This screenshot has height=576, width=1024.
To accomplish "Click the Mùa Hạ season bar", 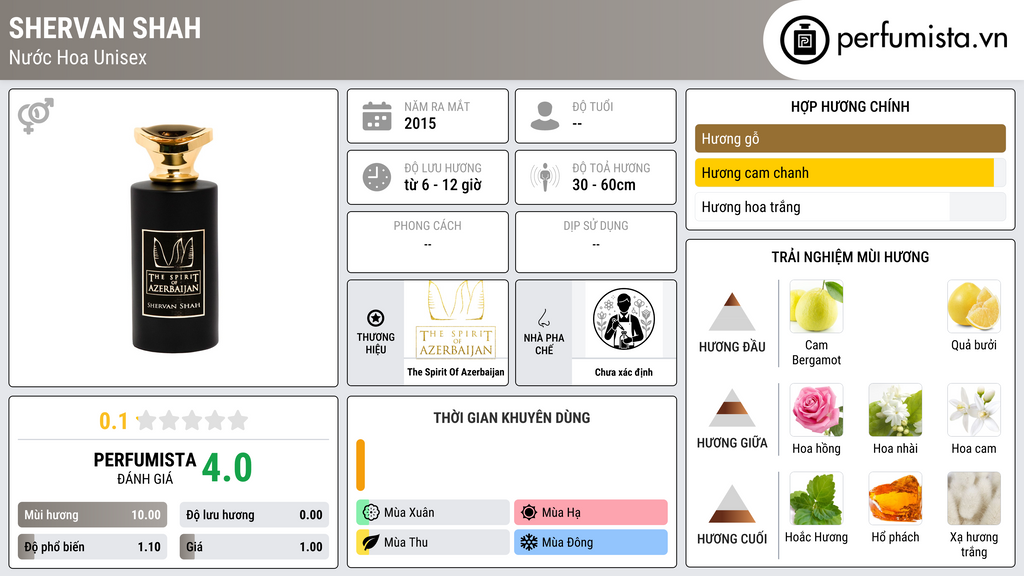I will click(591, 512).
